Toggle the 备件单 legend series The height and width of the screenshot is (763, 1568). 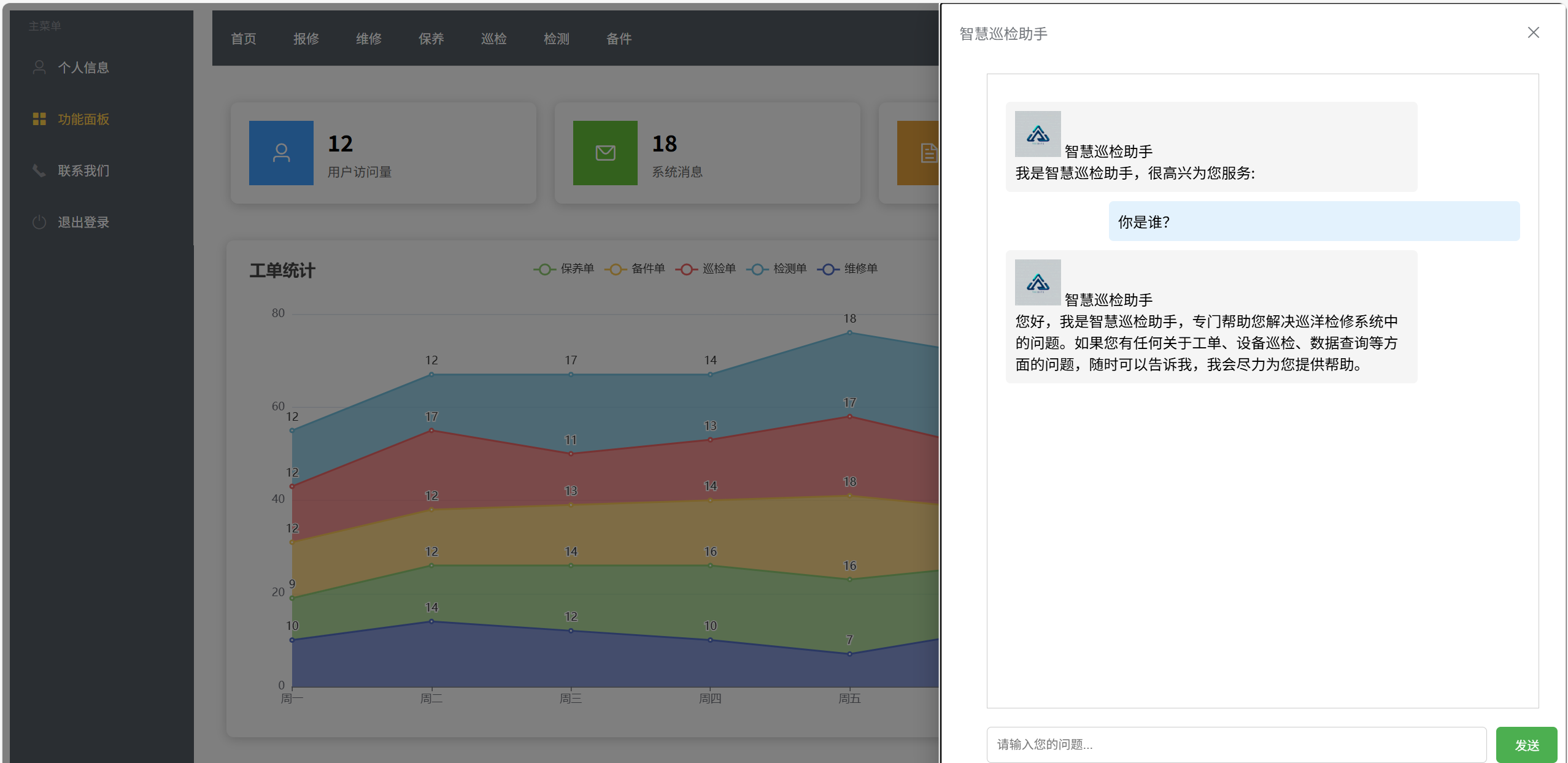tap(635, 269)
